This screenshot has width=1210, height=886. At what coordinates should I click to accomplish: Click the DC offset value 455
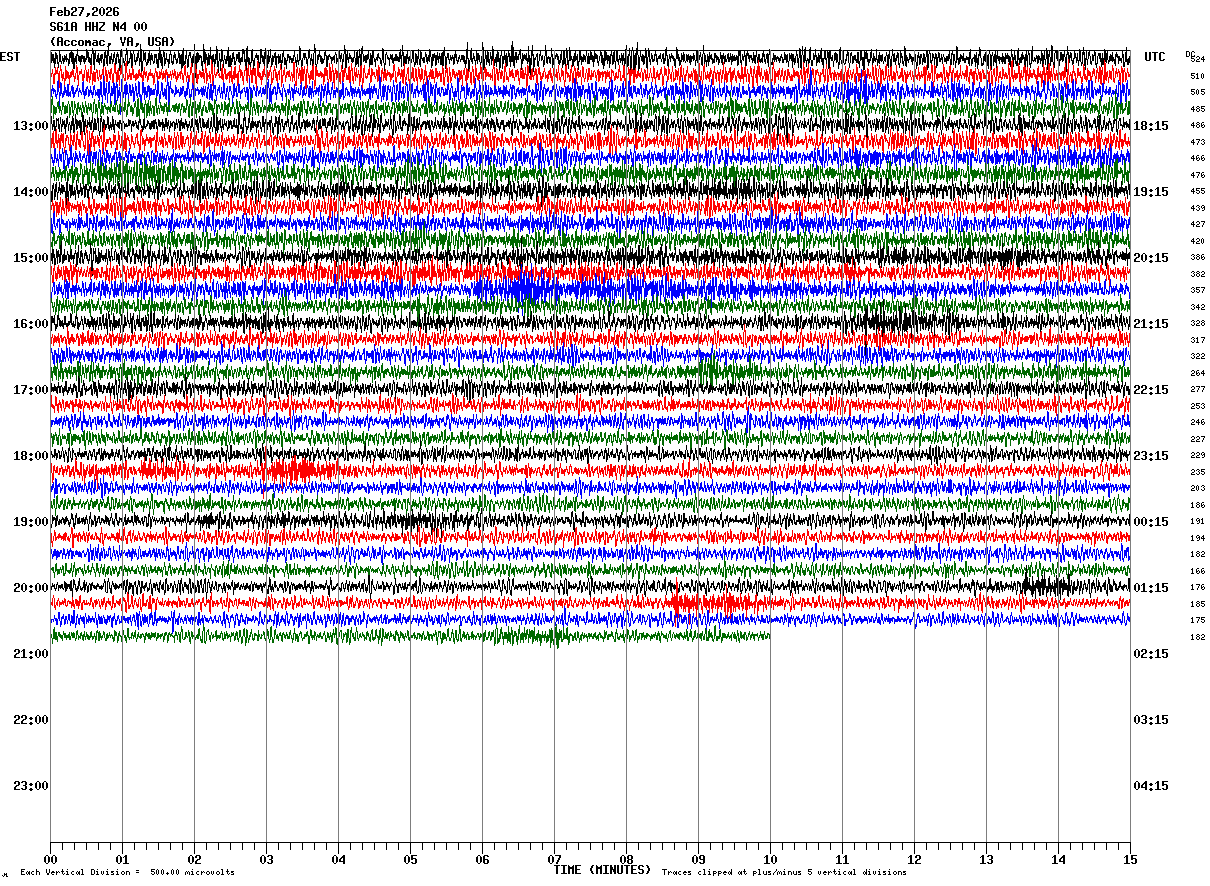click(x=1198, y=192)
